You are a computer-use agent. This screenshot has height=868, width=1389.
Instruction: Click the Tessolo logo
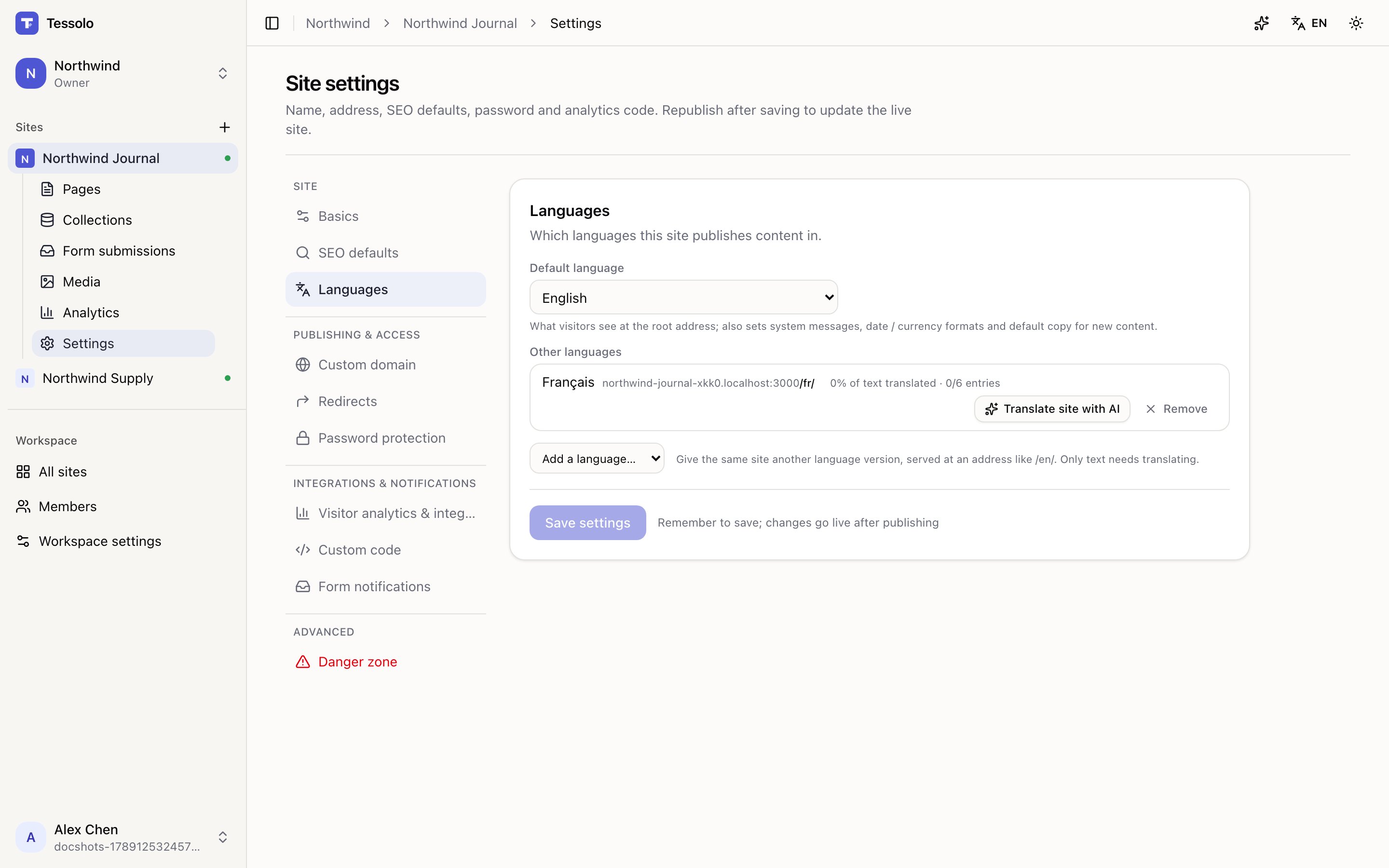click(27, 24)
